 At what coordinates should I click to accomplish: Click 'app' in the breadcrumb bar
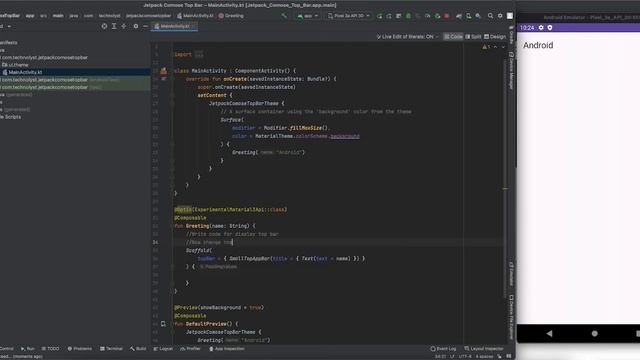click(x=30, y=16)
